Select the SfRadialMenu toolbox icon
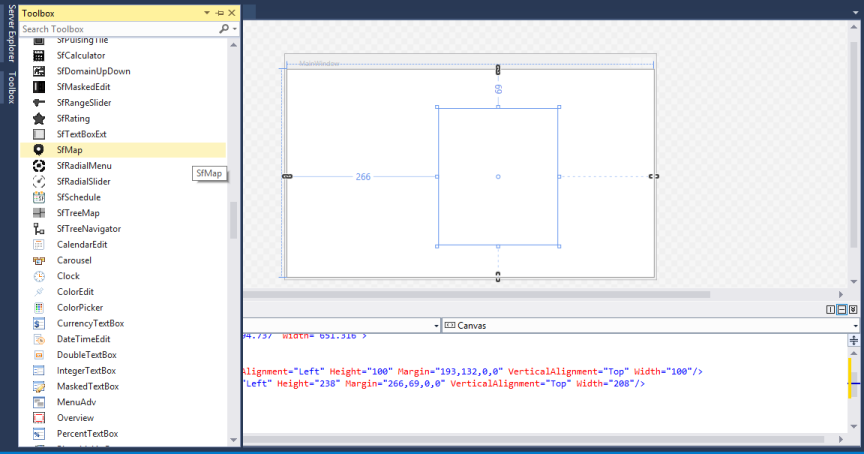Image resolution: width=864 pixels, height=454 pixels. (39, 165)
